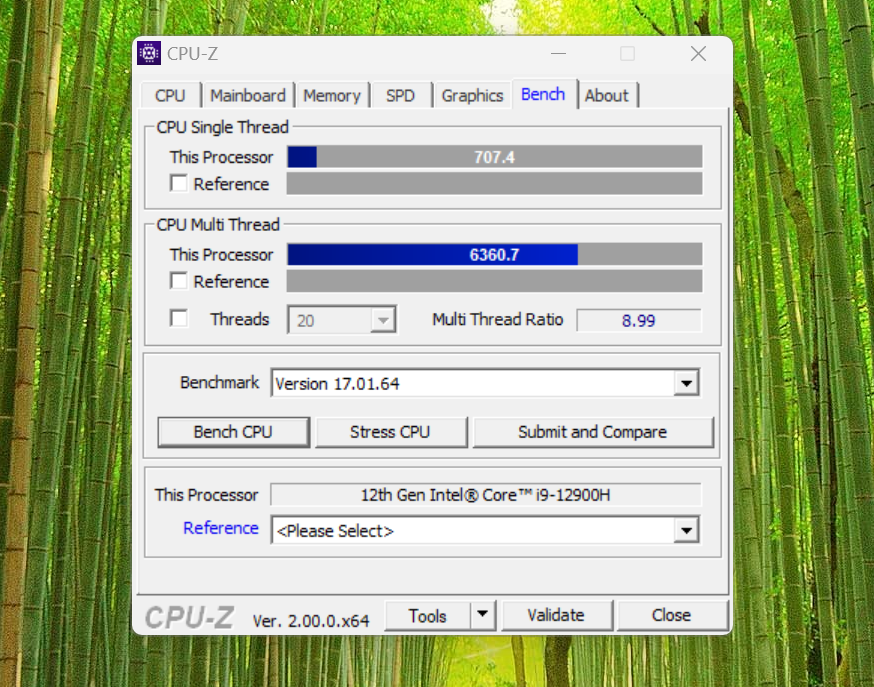
Task: Click the 'Multi Thread Ratio' label
Action: tap(498, 319)
